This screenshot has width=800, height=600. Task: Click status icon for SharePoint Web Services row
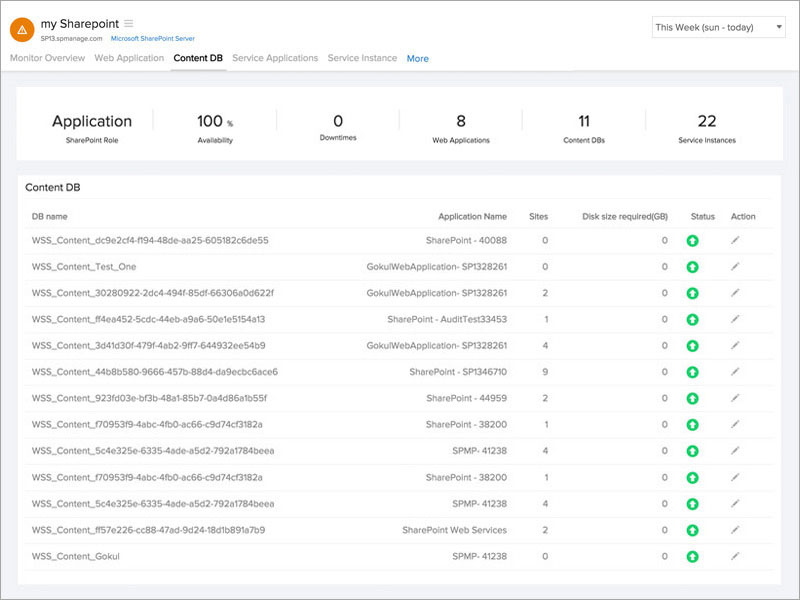(x=692, y=529)
